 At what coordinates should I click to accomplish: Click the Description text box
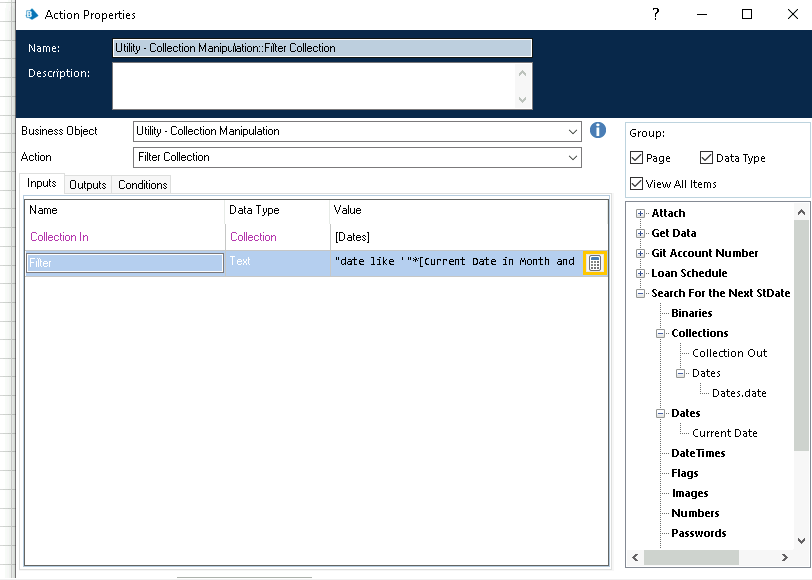[x=315, y=85]
